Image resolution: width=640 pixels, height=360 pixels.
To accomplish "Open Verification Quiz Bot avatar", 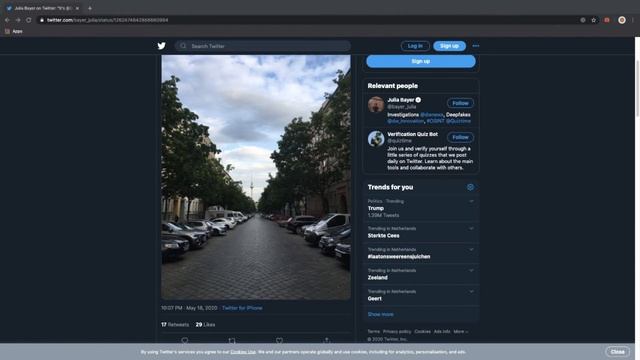I will (376, 139).
